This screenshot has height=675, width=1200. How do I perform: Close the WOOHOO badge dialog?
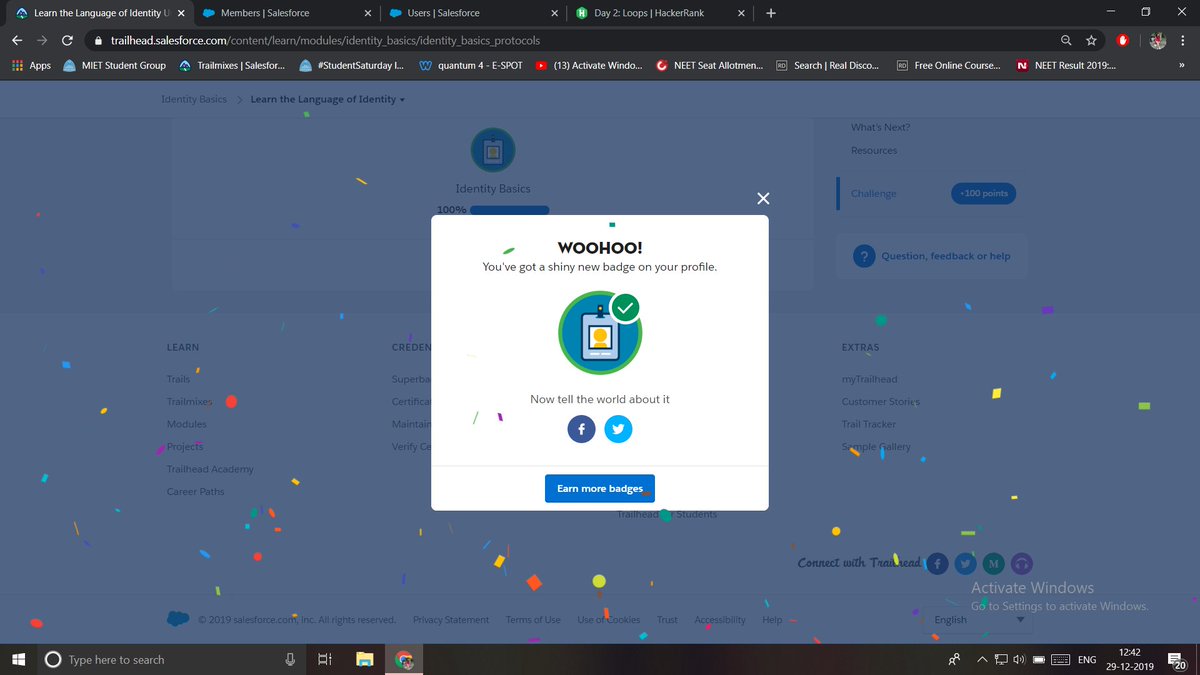[763, 199]
